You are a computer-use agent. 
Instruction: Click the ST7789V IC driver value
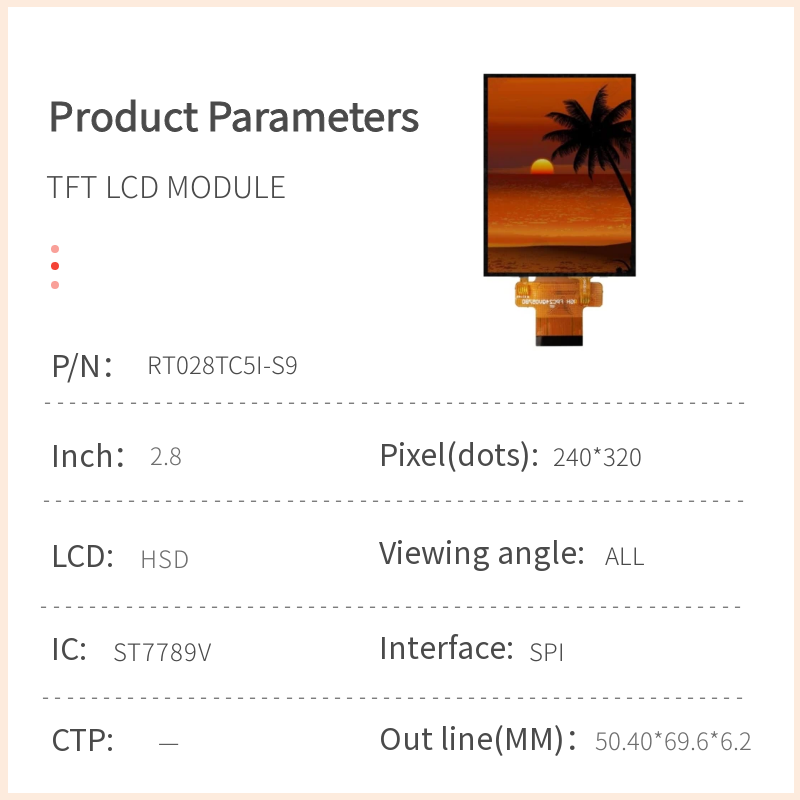pos(162,653)
